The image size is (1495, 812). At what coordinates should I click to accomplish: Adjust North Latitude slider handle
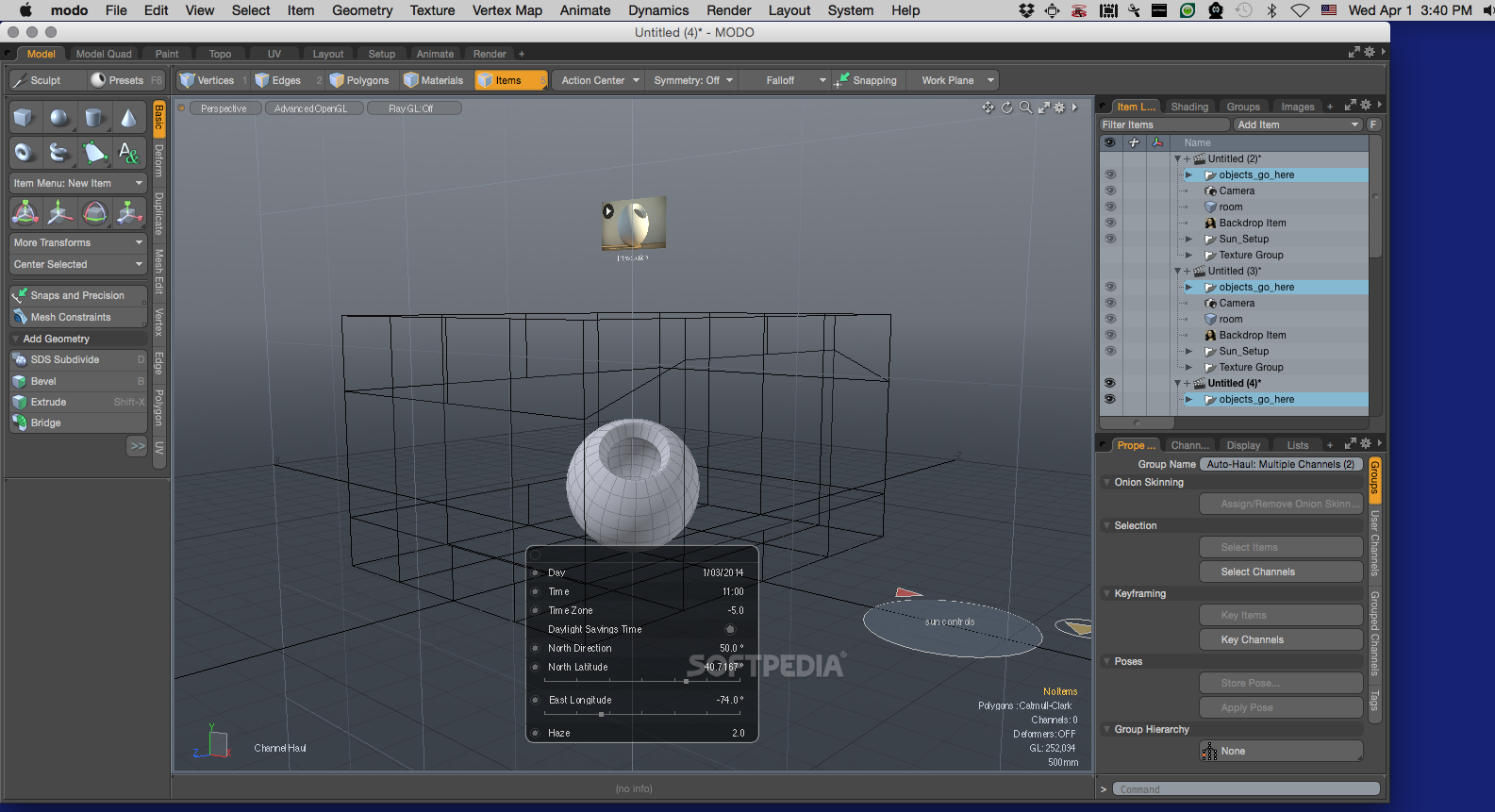[x=686, y=681]
